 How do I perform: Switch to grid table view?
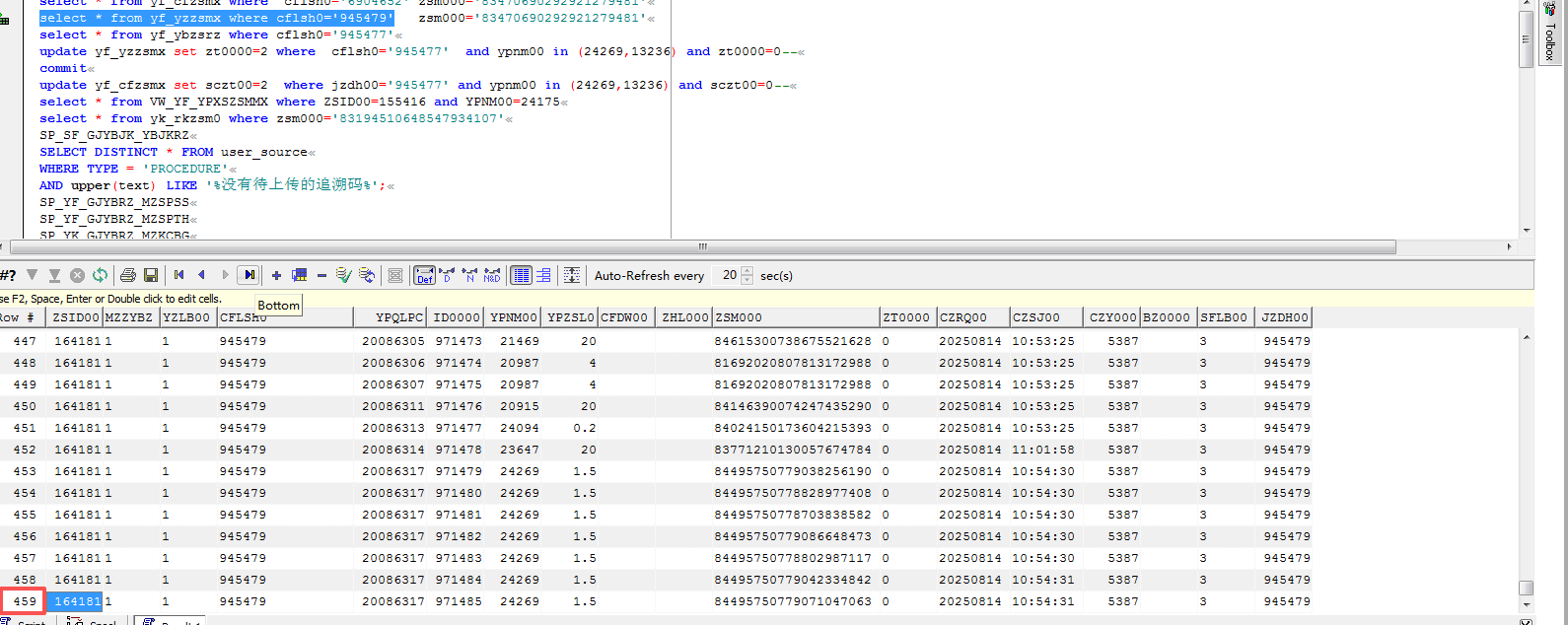coord(522,275)
